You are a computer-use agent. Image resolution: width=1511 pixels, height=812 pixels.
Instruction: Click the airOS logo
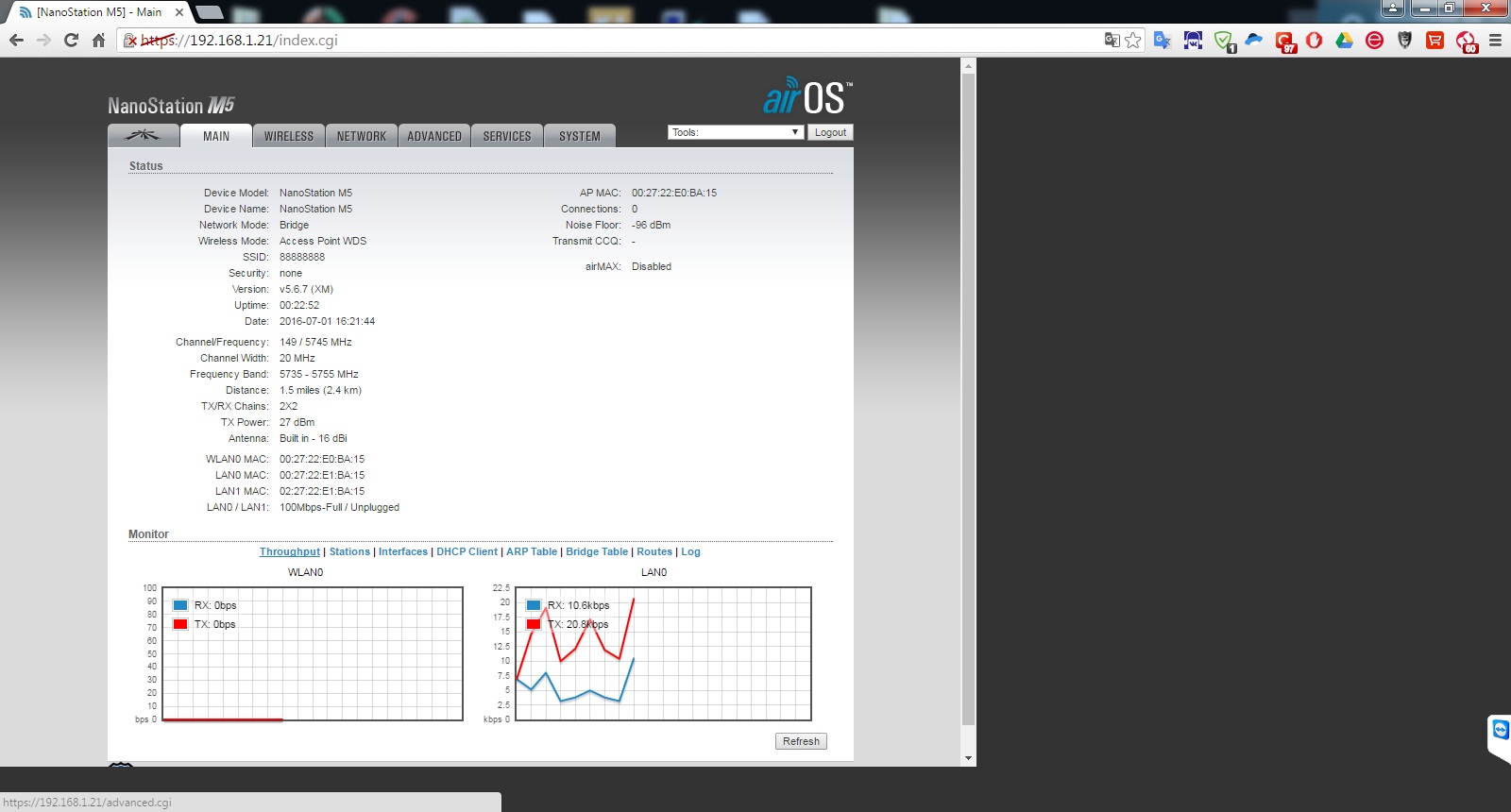point(807,96)
